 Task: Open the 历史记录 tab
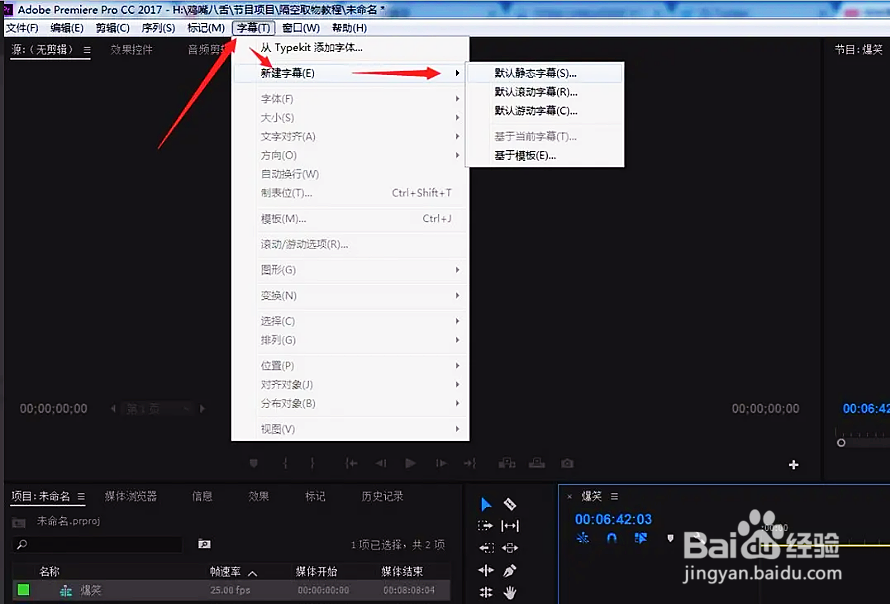[x=383, y=496]
